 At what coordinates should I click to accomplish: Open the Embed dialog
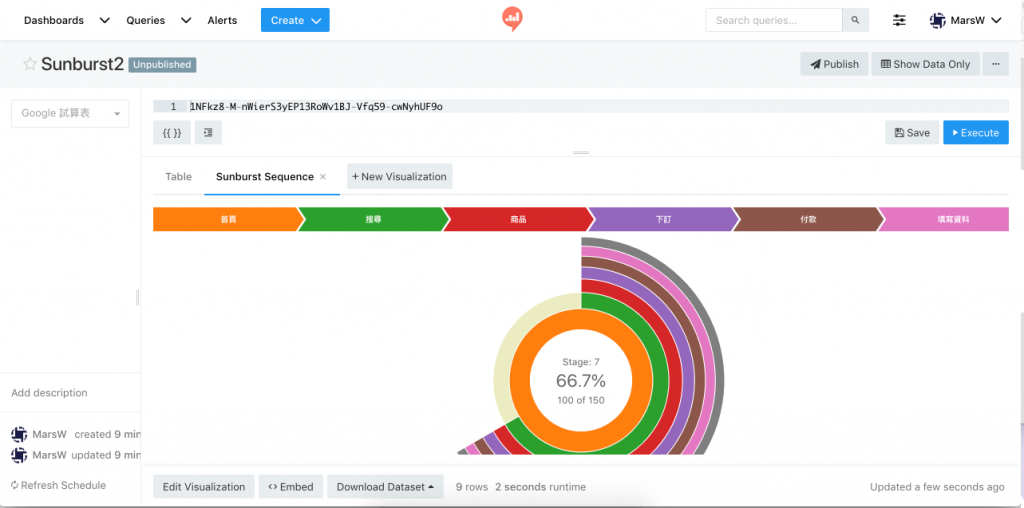coord(291,486)
